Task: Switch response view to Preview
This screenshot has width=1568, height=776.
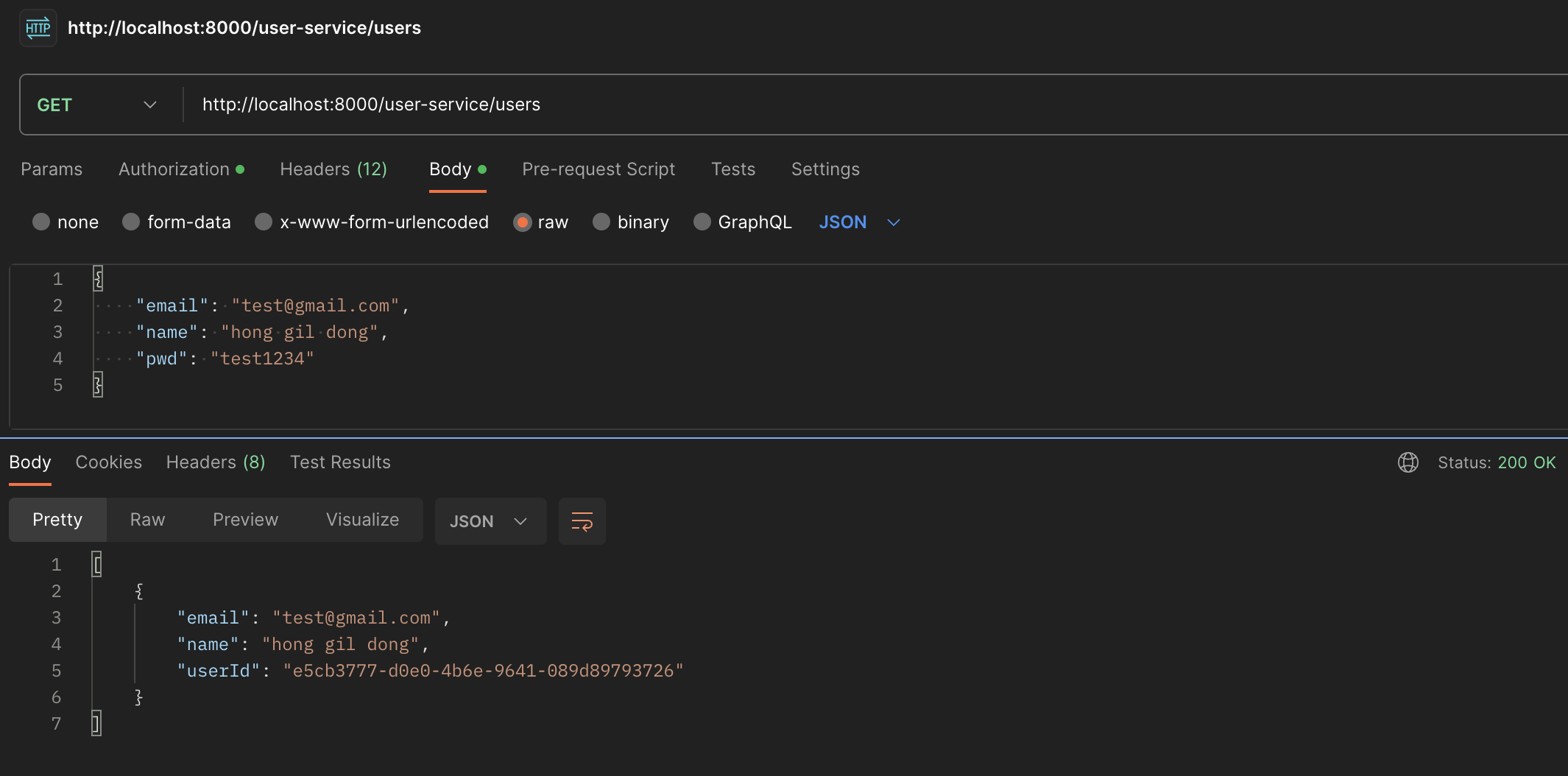Action: [245, 519]
